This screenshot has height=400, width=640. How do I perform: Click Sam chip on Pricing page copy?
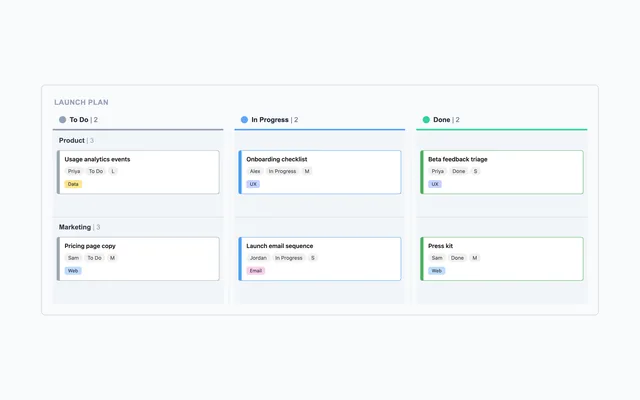(x=73, y=258)
